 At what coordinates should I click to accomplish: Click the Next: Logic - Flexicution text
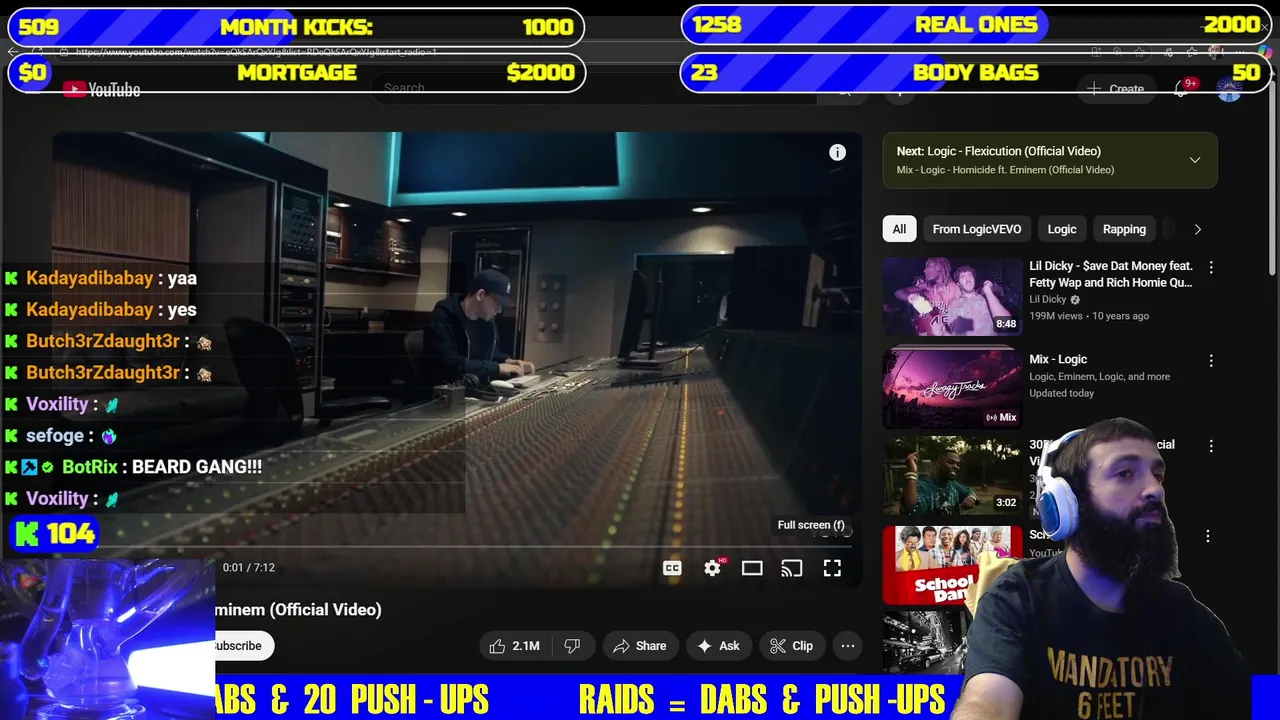click(999, 151)
